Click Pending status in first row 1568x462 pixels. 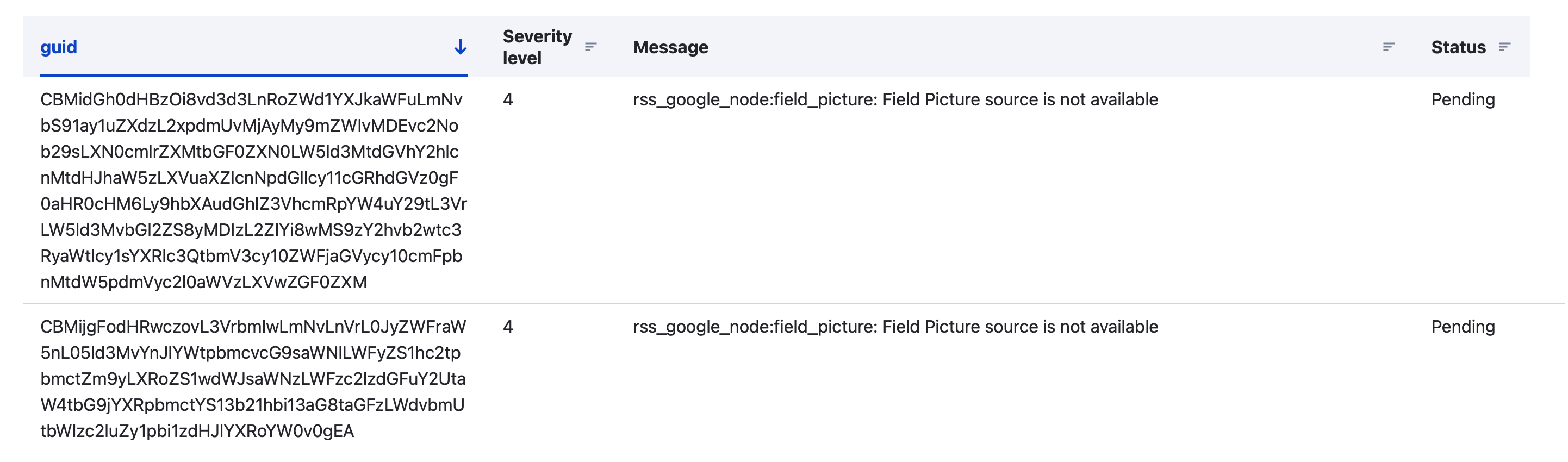point(1462,99)
